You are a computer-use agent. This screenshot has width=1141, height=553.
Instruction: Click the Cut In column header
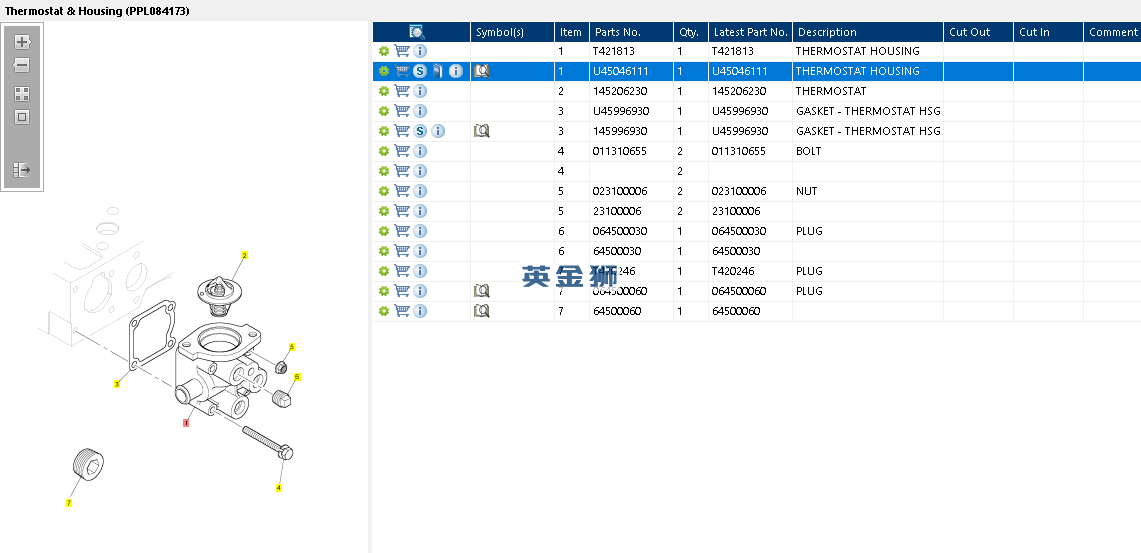[x=1048, y=32]
